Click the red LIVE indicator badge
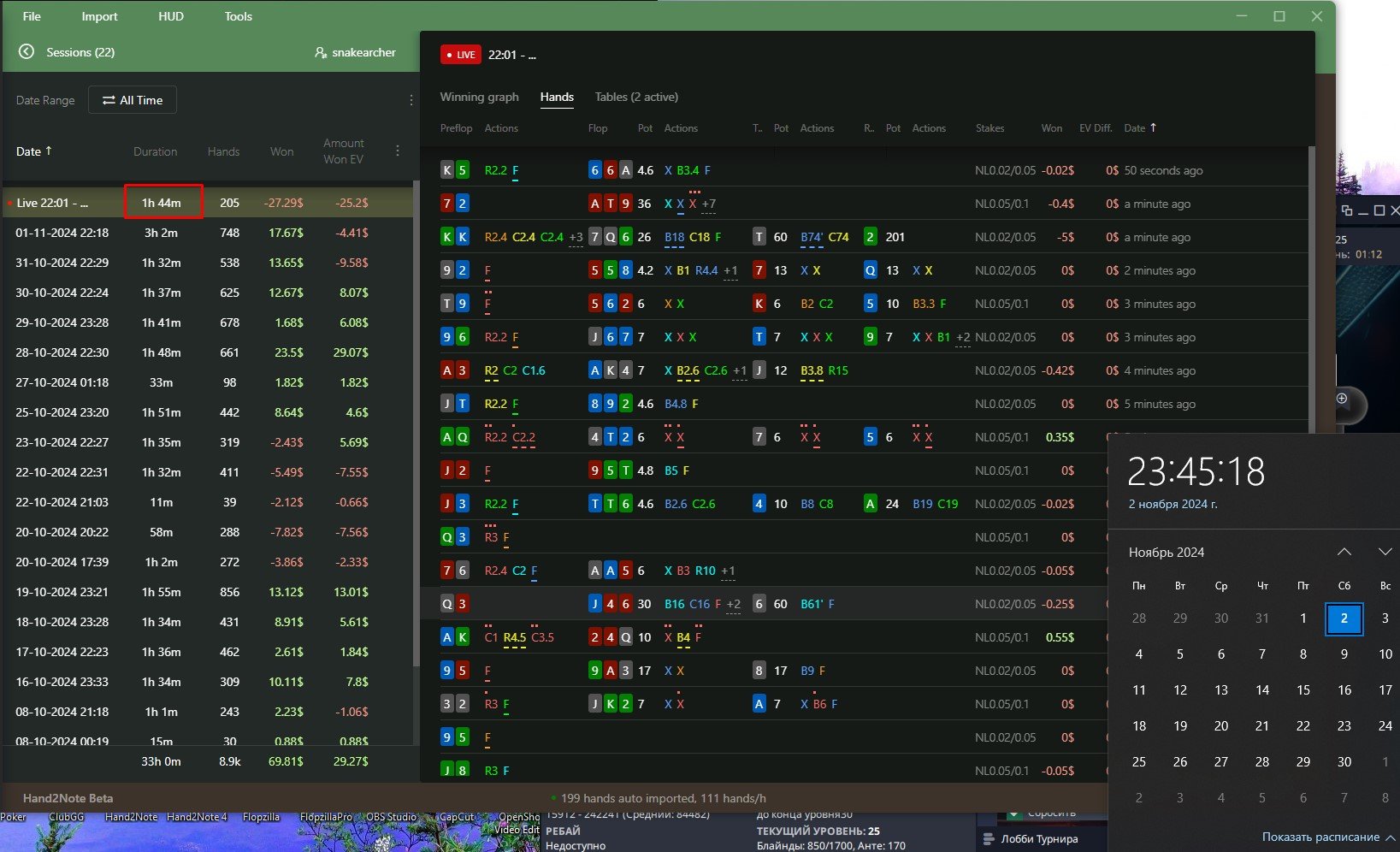Viewport: 1400px width, 852px height. [x=461, y=55]
